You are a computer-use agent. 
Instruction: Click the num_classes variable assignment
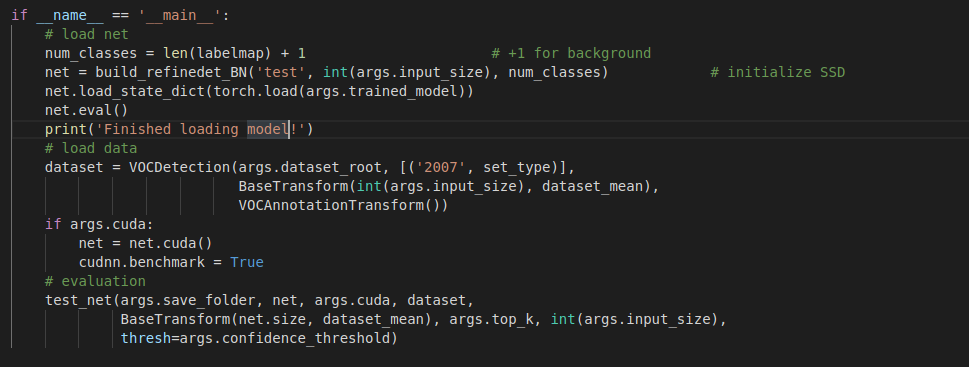point(176,54)
